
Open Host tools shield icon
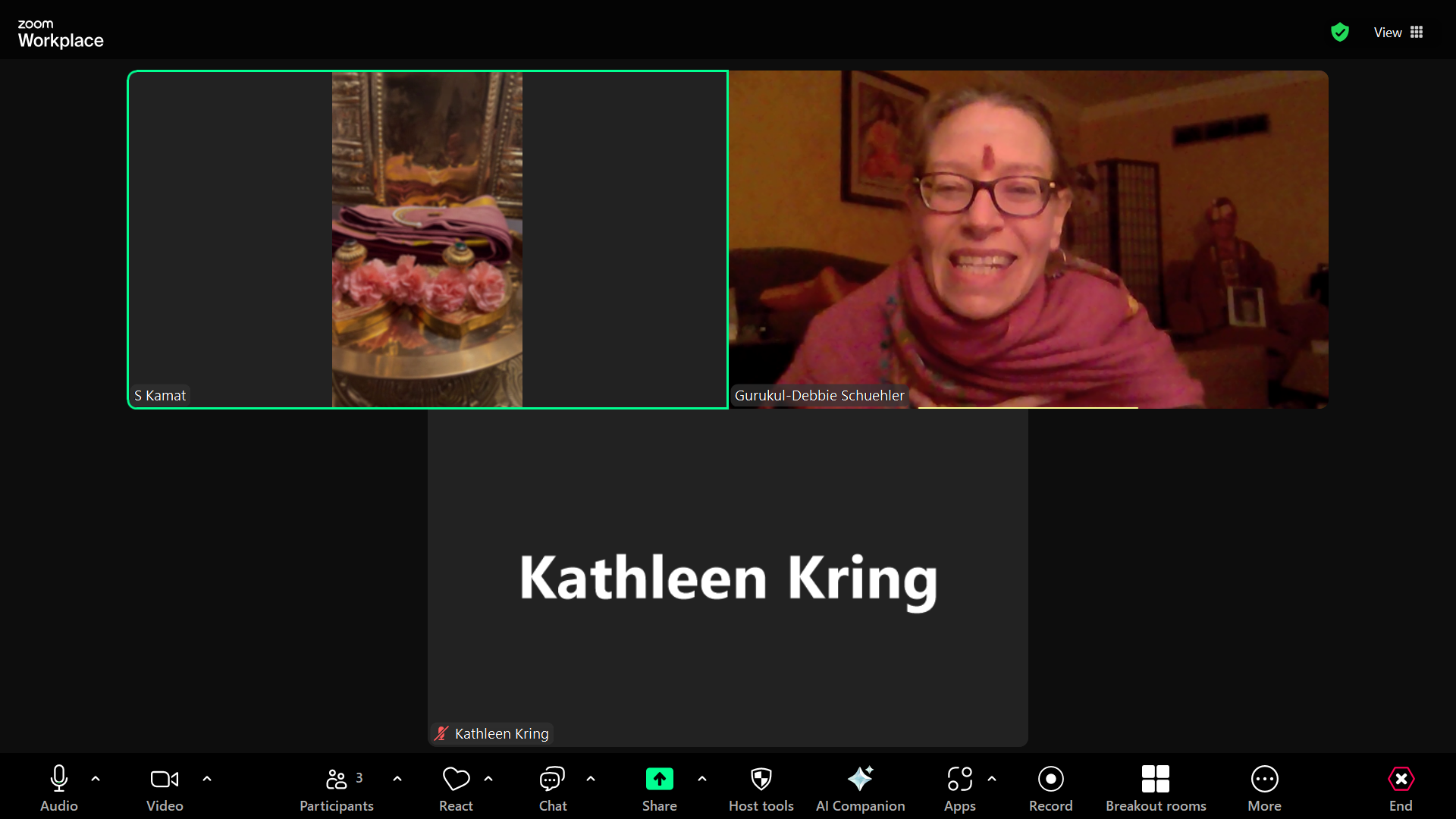tap(761, 779)
